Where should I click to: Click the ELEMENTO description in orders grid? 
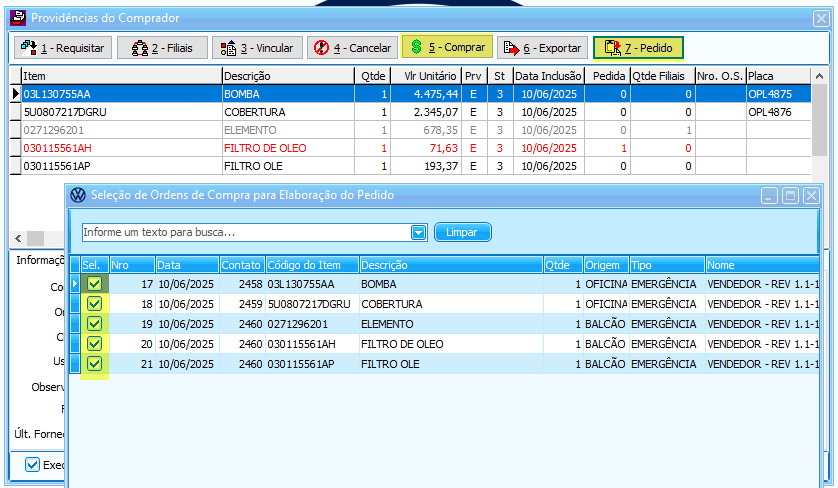387,324
